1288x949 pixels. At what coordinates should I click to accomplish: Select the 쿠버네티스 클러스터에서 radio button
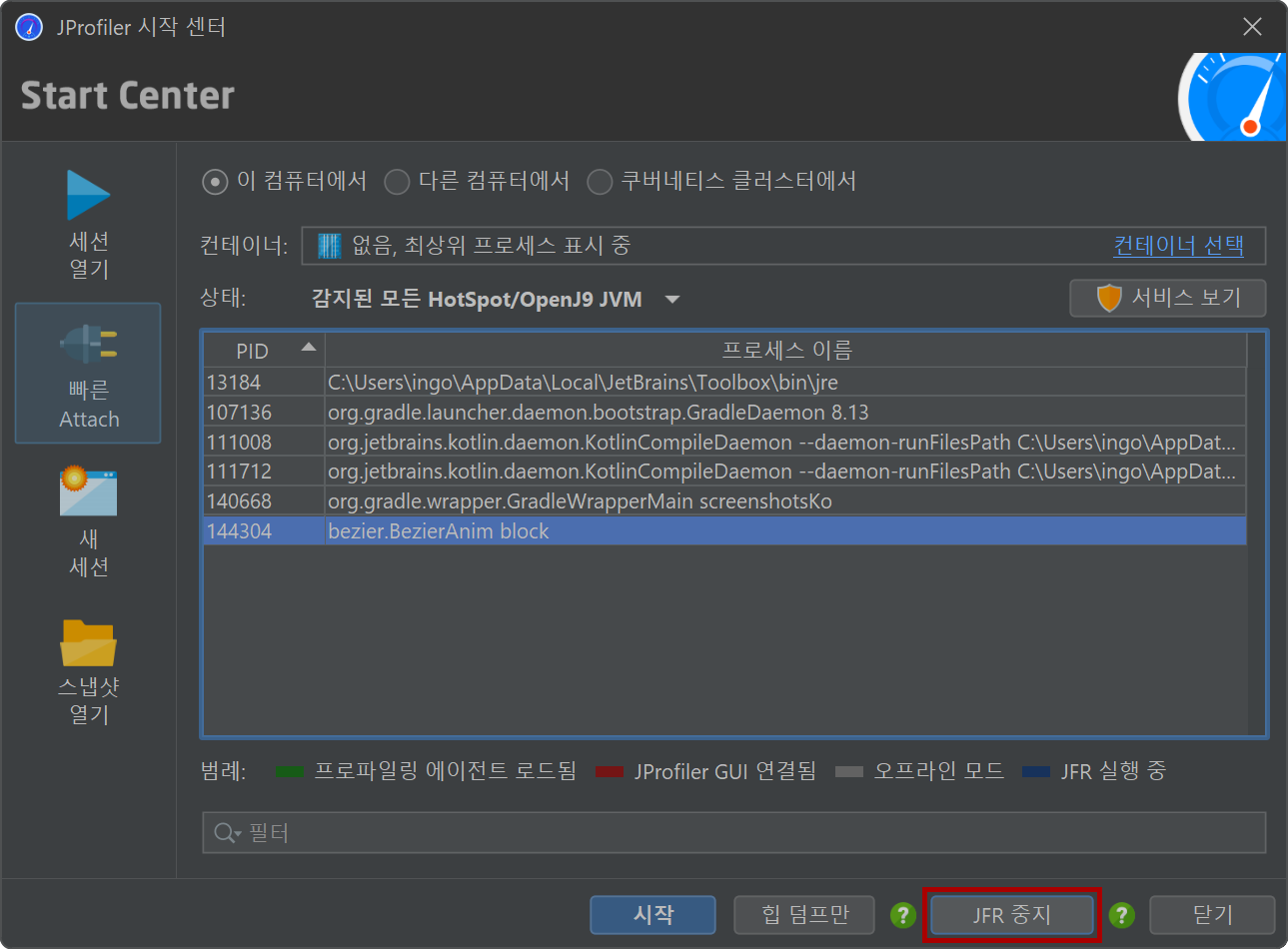coord(600,182)
